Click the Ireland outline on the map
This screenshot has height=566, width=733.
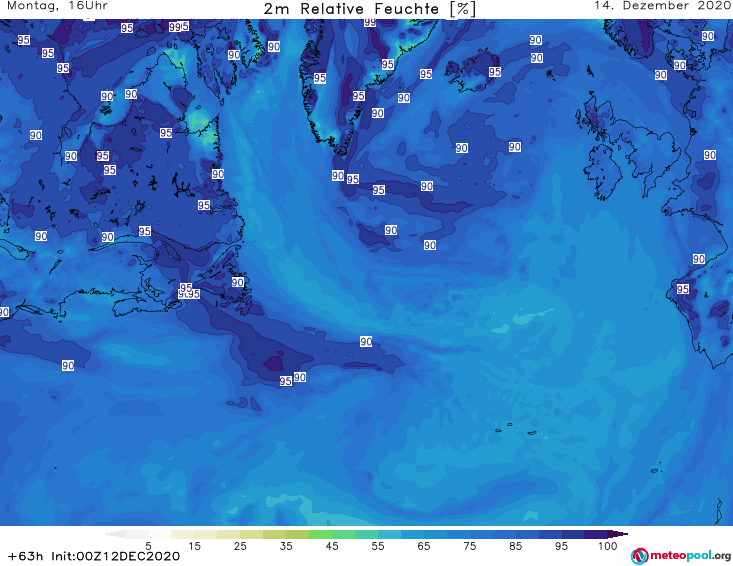click(603, 172)
